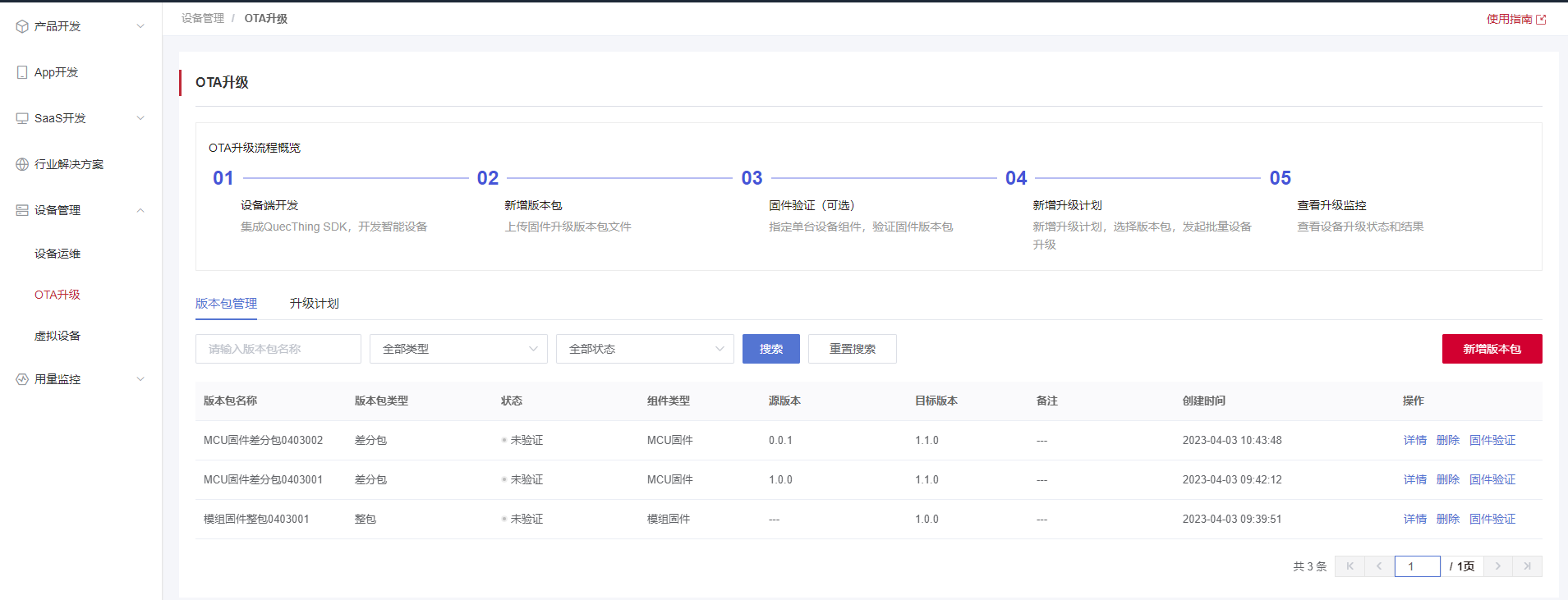Click the 行业解决方案 globe icon
The width and height of the screenshot is (1568, 600).
pyautogui.click(x=22, y=164)
